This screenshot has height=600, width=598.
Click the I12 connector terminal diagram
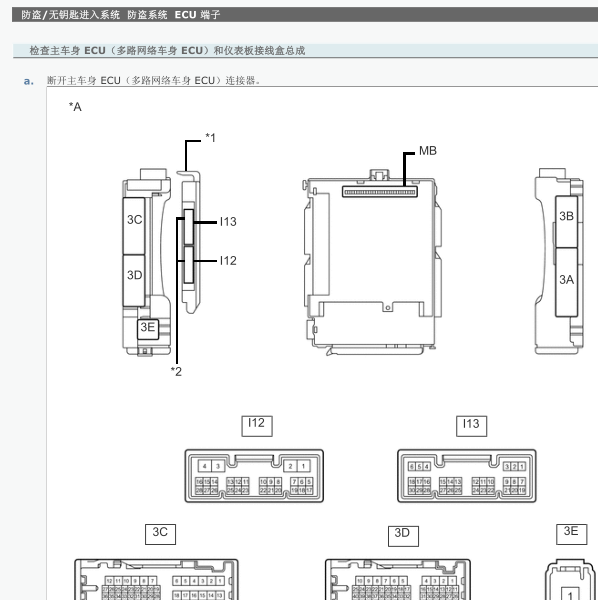254,476
